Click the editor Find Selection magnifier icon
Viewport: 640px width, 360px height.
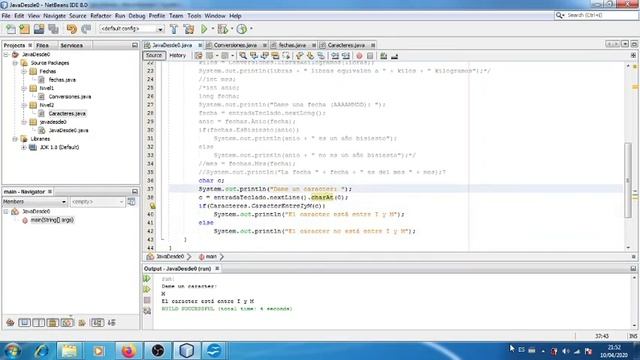tap(243, 56)
